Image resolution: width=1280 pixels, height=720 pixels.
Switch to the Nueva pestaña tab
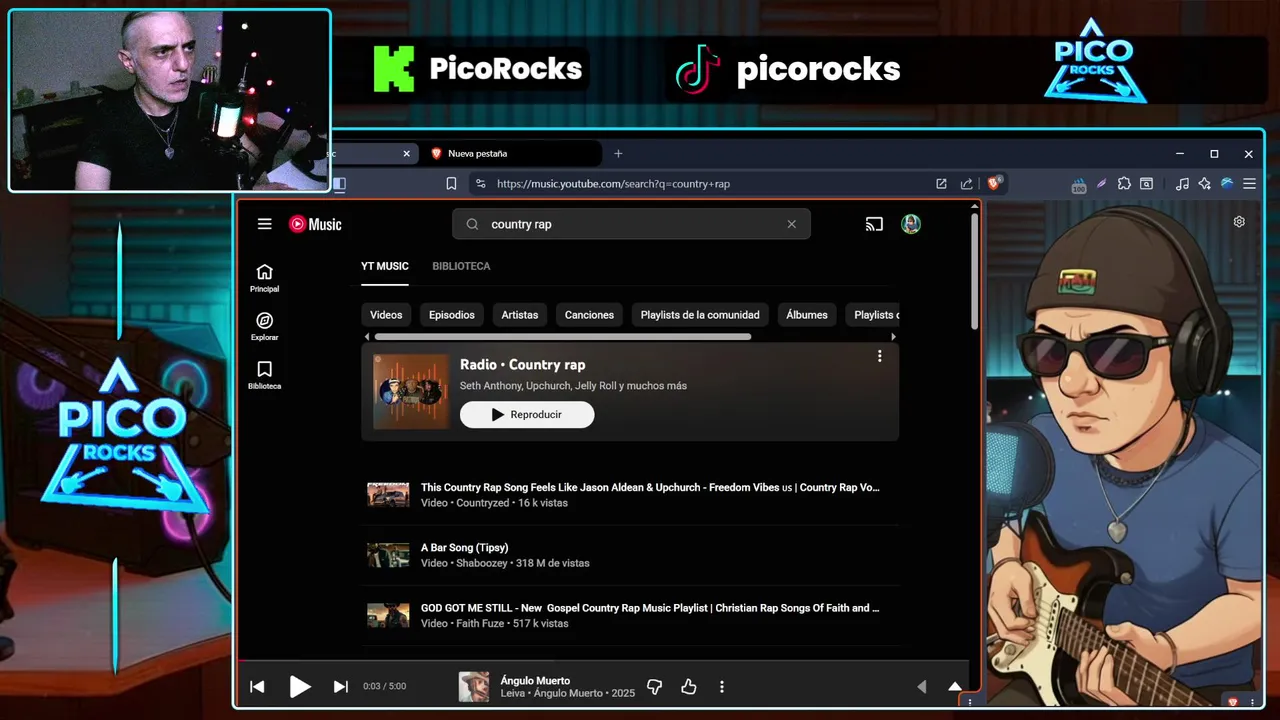pos(478,153)
